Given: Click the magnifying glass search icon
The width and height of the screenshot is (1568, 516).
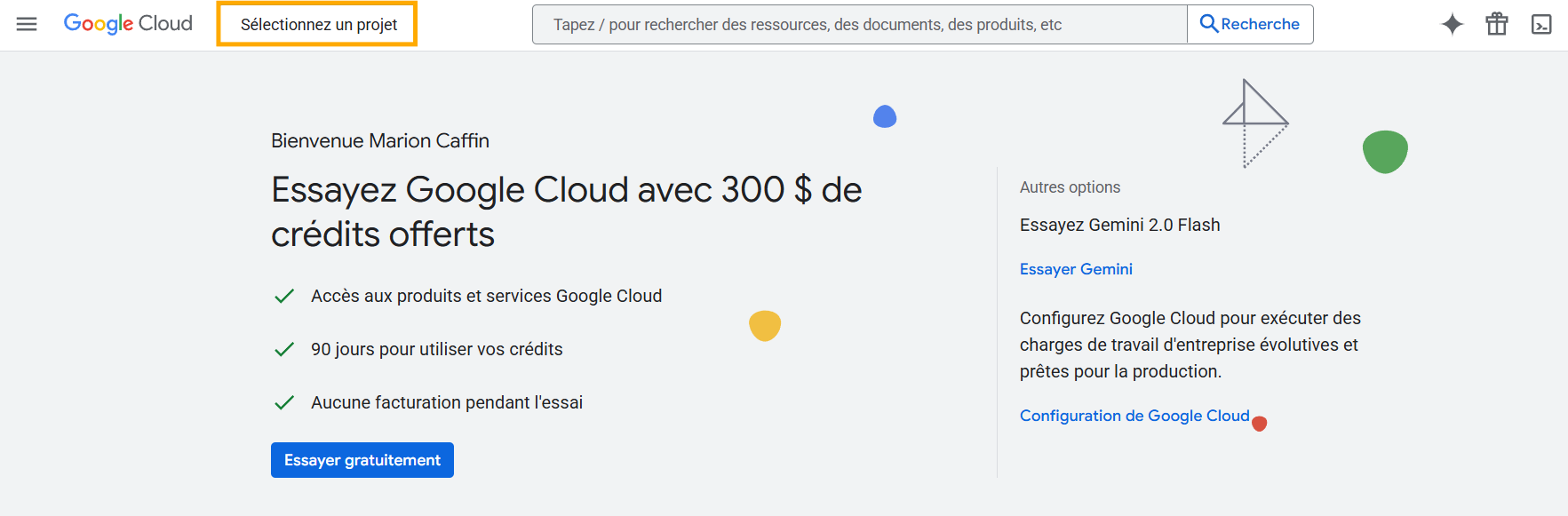Looking at the screenshot, I should pyautogui.click(x=1208, y=24).
